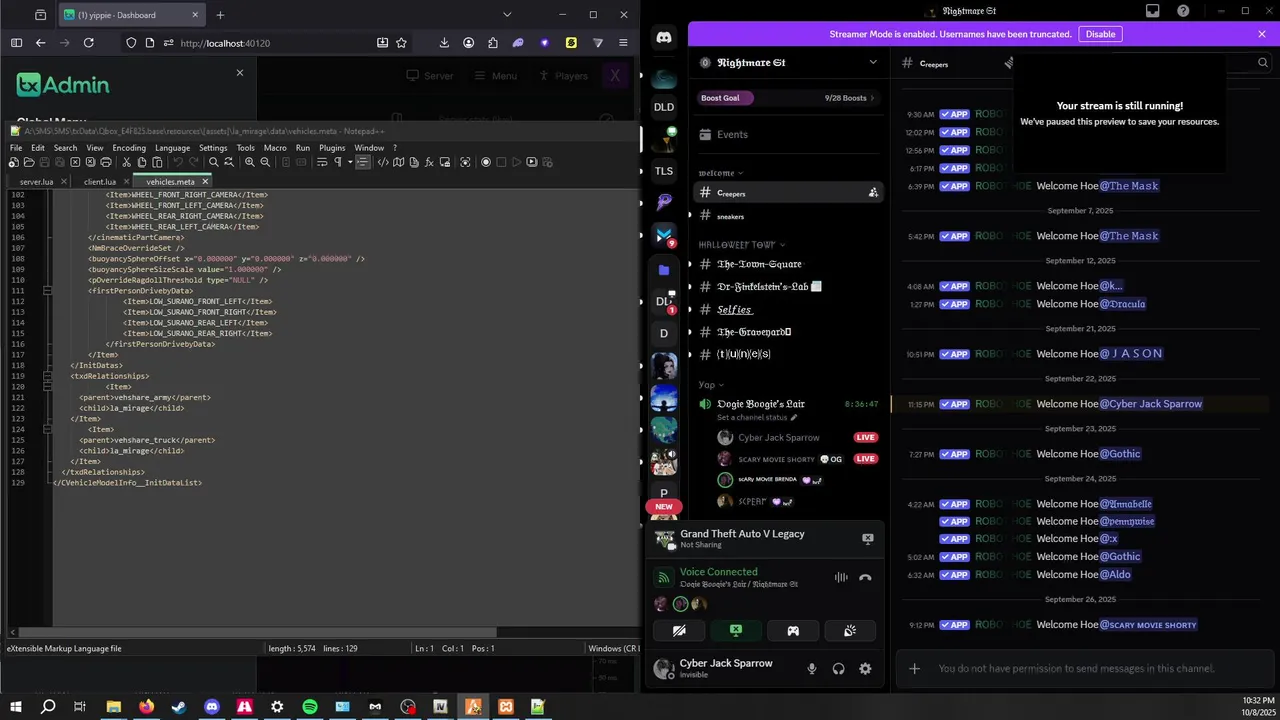The image size is (1280, 720).
Task: Click the Open file icon in Notepad++
Action: tap(28, 162)
